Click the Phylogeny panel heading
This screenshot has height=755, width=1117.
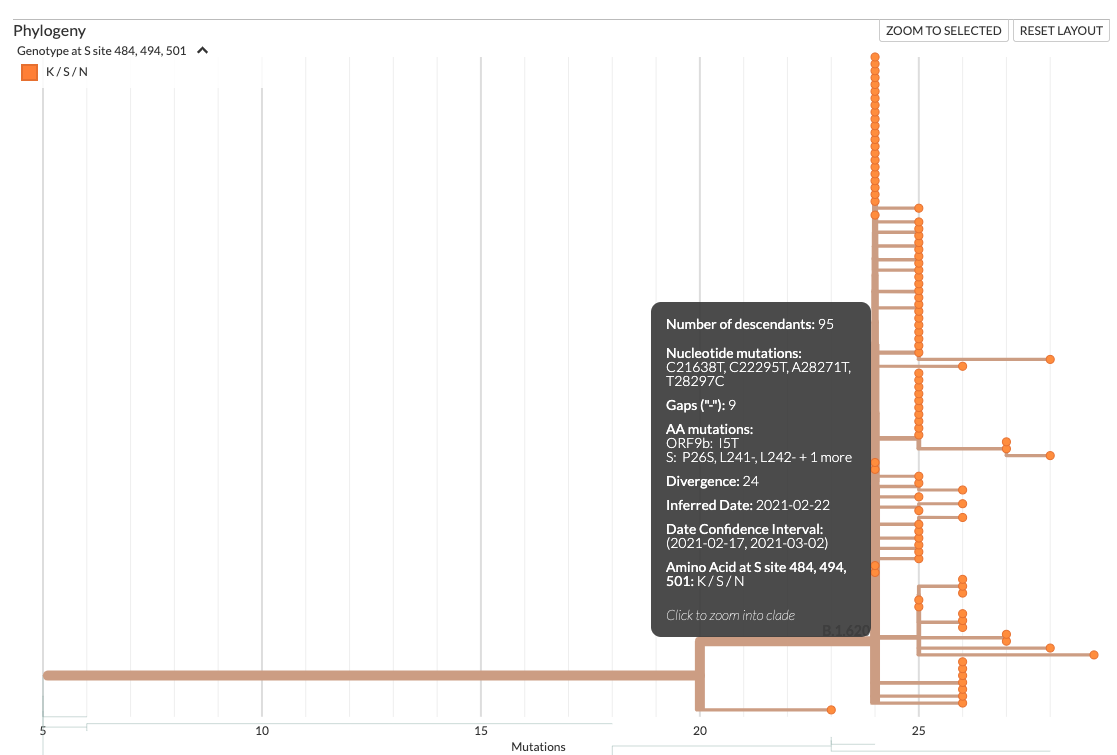pos(48,30)
